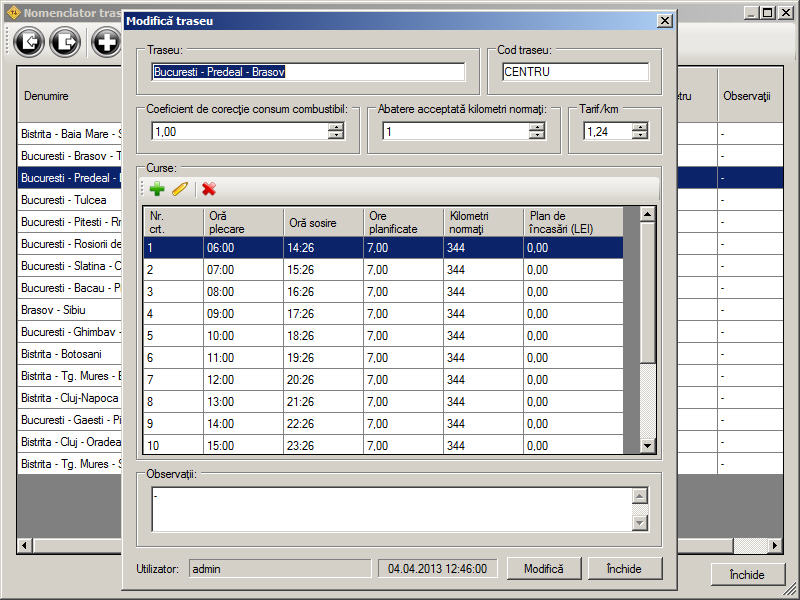Click the up arrow of the Curse table scrollbar
Viewport: 800px width, 600px height.
tap(647, 214)
